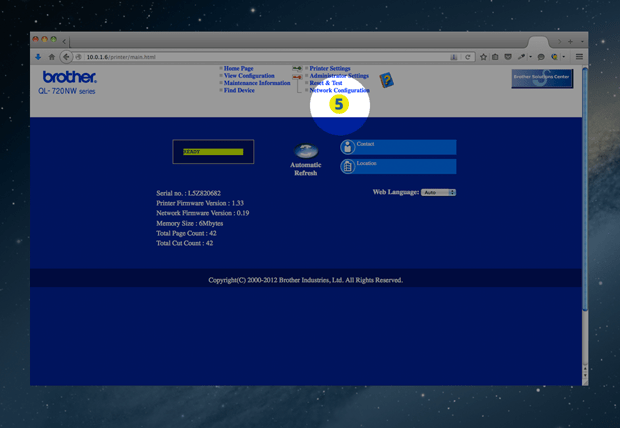This screenshot has width=620, height=428.
Task: Click the Network Firmware Version 0.19 text
Action: 203,213
